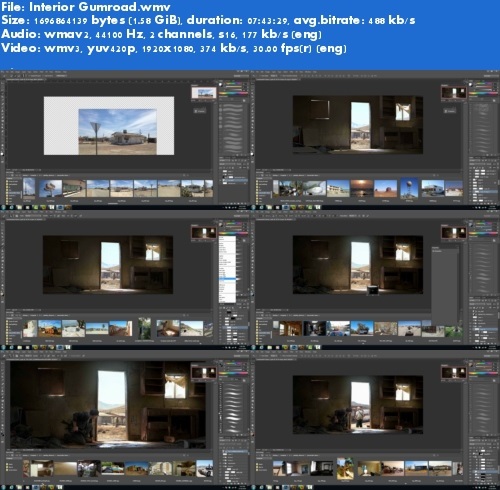Select the navigator preview in the exterior-photo frame
This screenshot has width=500, height=490.
204,92
